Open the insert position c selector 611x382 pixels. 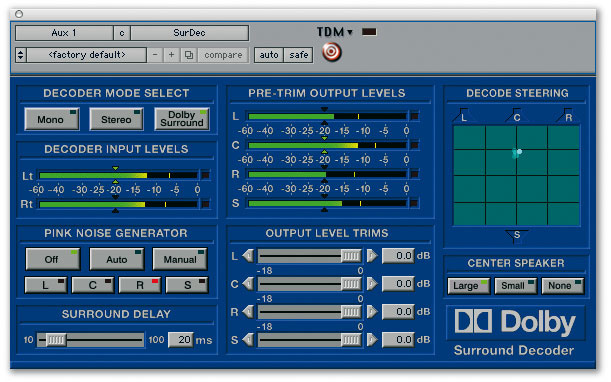(122, 33)
